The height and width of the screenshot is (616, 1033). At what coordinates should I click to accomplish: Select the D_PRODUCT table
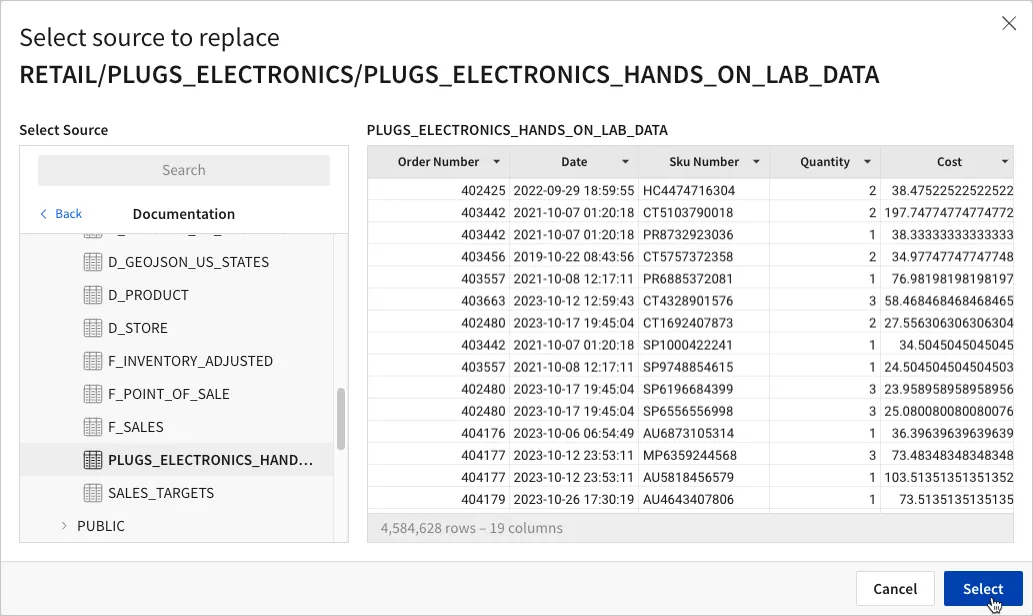[177, 295]
